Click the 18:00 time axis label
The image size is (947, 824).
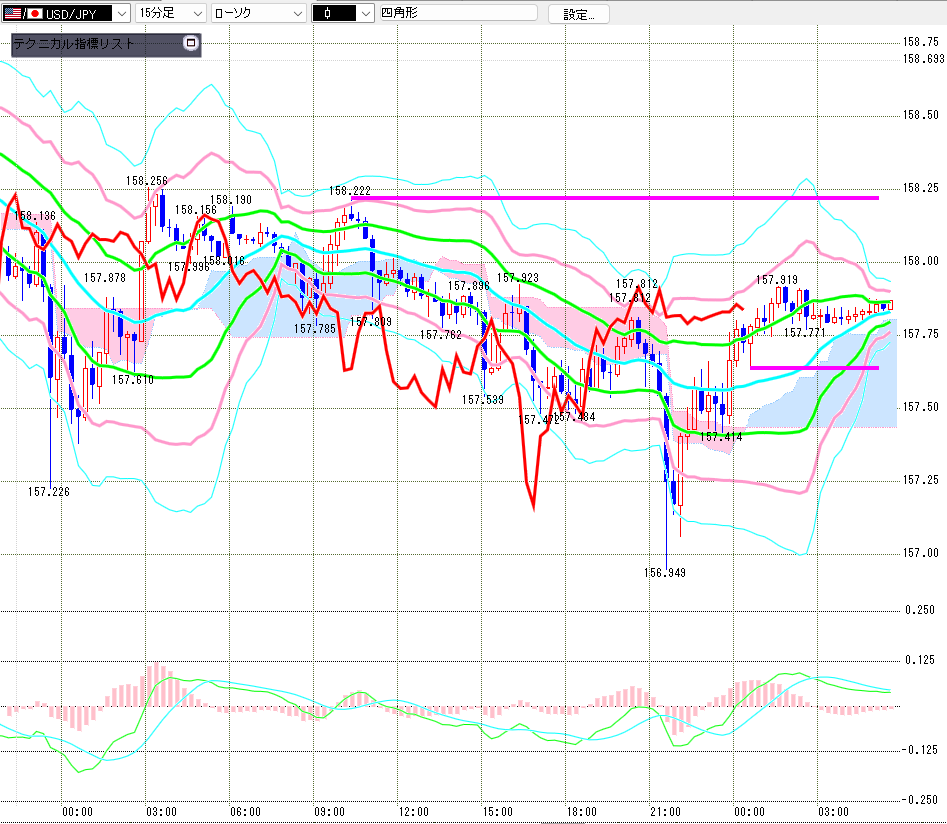582,811
